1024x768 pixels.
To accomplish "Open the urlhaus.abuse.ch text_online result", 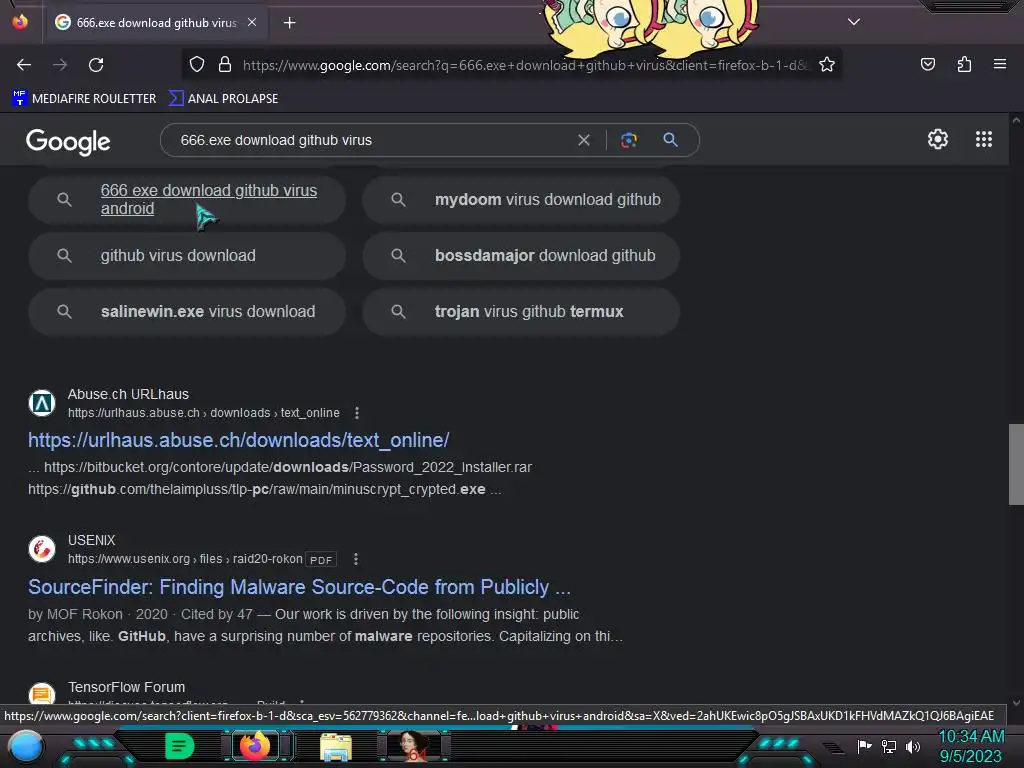I will tap(238, 440).
